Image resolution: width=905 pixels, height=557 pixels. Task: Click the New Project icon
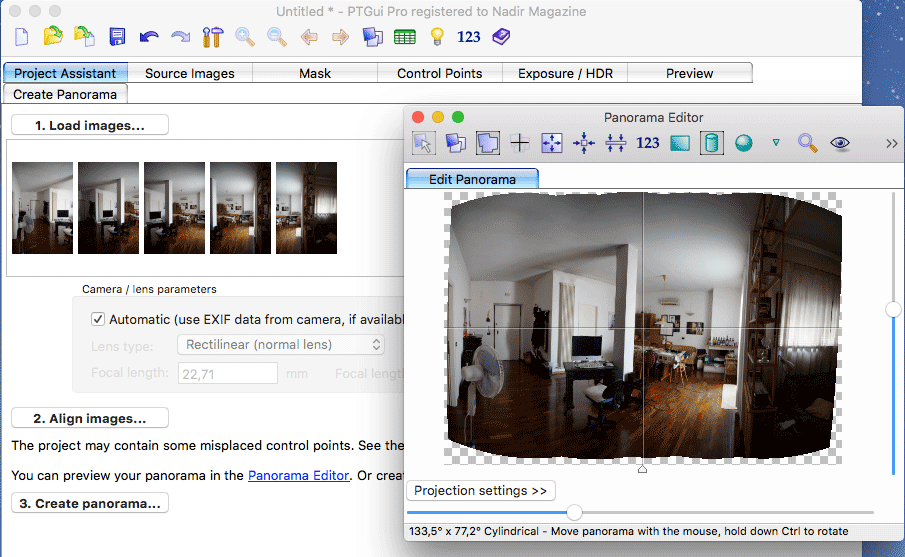click(21, 37)
